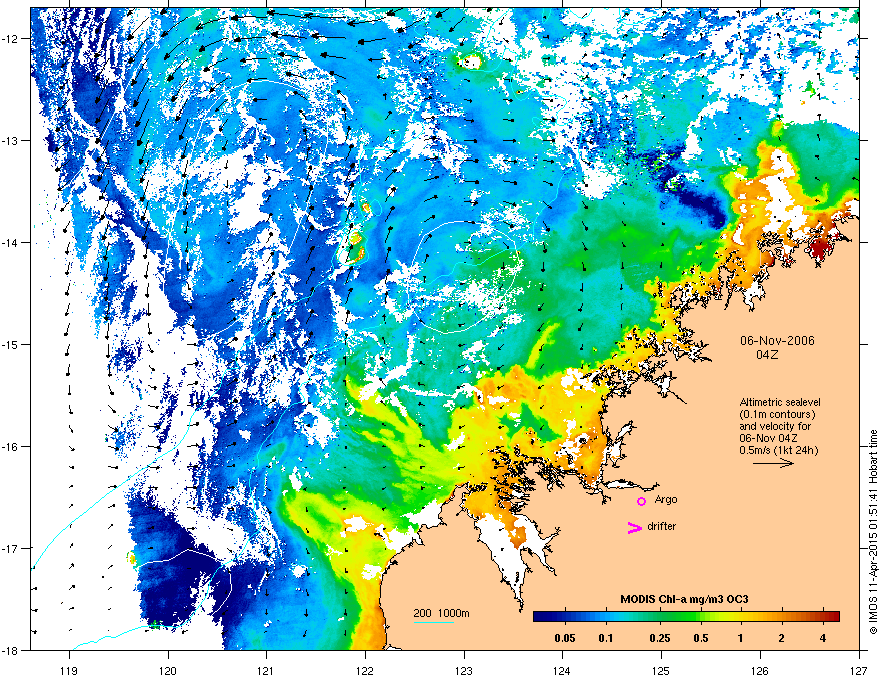Click the '(0.1m contours)' caption line

point(777,414)
